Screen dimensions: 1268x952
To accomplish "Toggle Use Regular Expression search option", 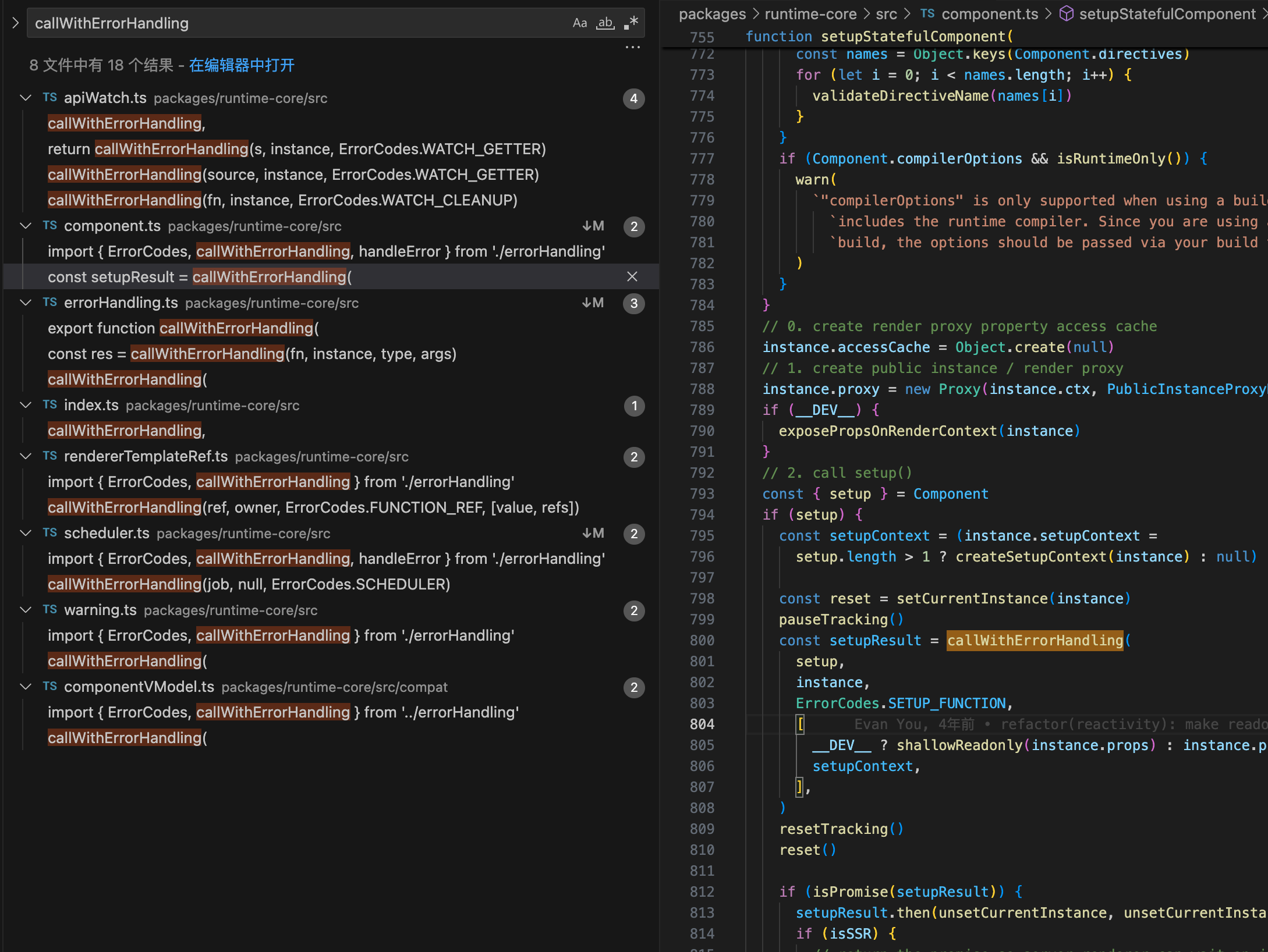I will (x=631, y=23).
